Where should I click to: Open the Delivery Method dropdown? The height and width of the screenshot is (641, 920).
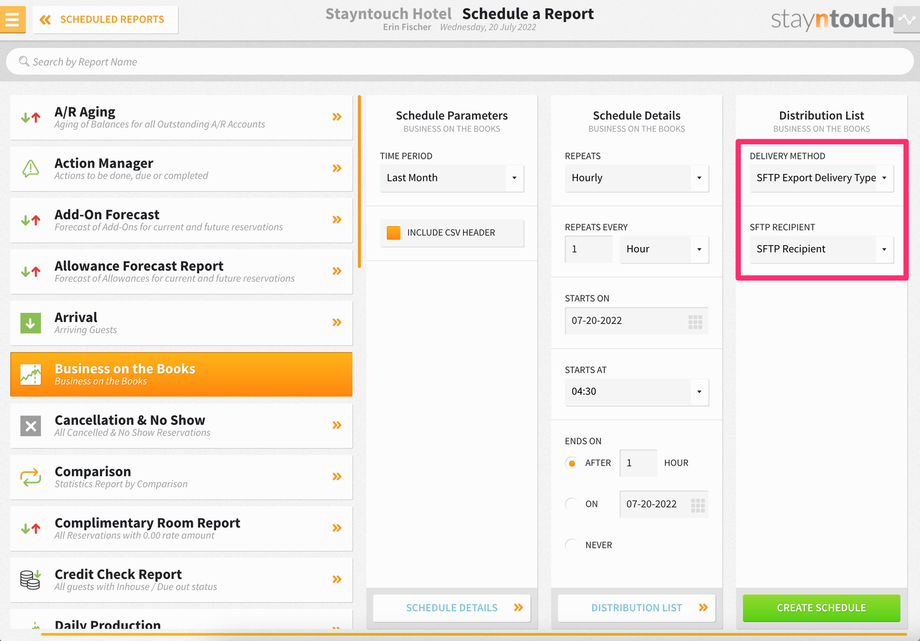(x=821, y=178)
